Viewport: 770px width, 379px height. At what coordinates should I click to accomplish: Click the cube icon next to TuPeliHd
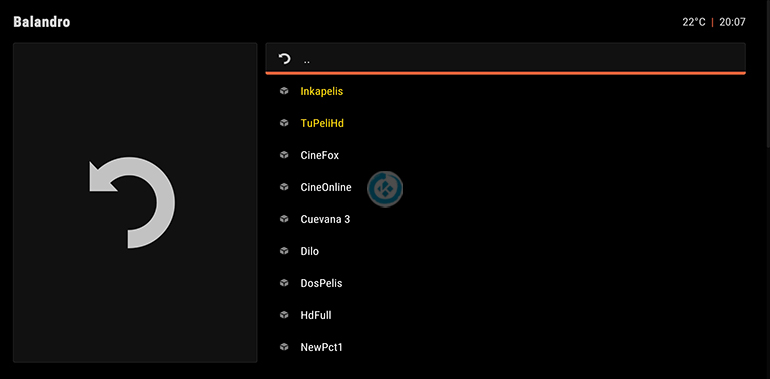[x=284, y=123]
